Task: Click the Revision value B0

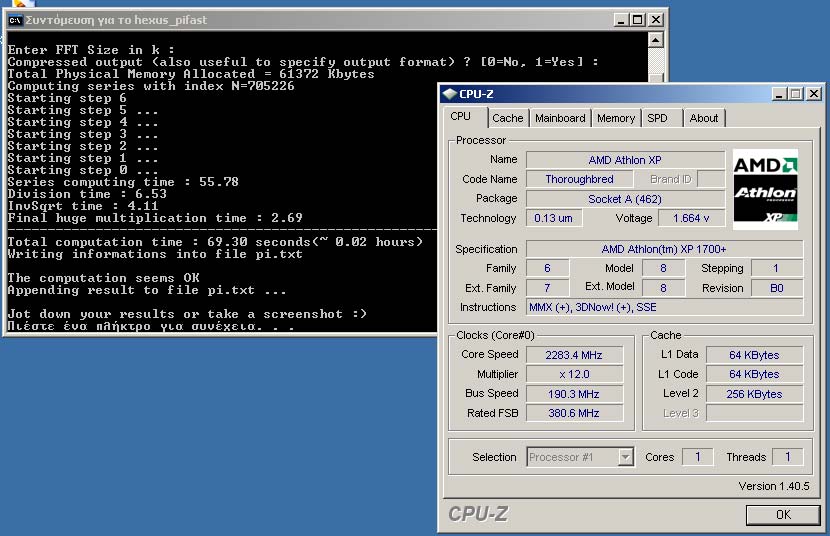Action: point(777,288)
